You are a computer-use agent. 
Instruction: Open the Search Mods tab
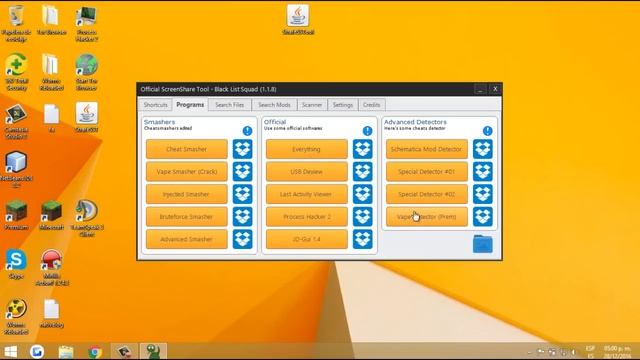[274, 105]
